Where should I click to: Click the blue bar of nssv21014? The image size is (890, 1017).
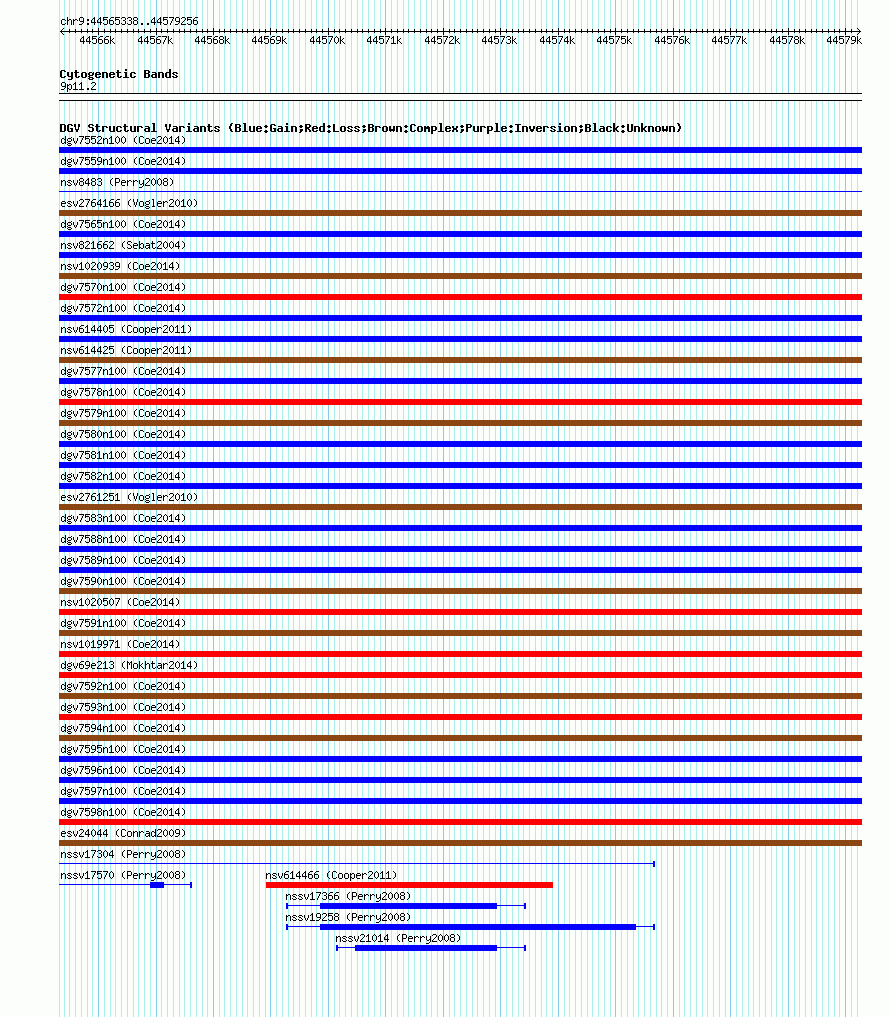click(426, 948)
